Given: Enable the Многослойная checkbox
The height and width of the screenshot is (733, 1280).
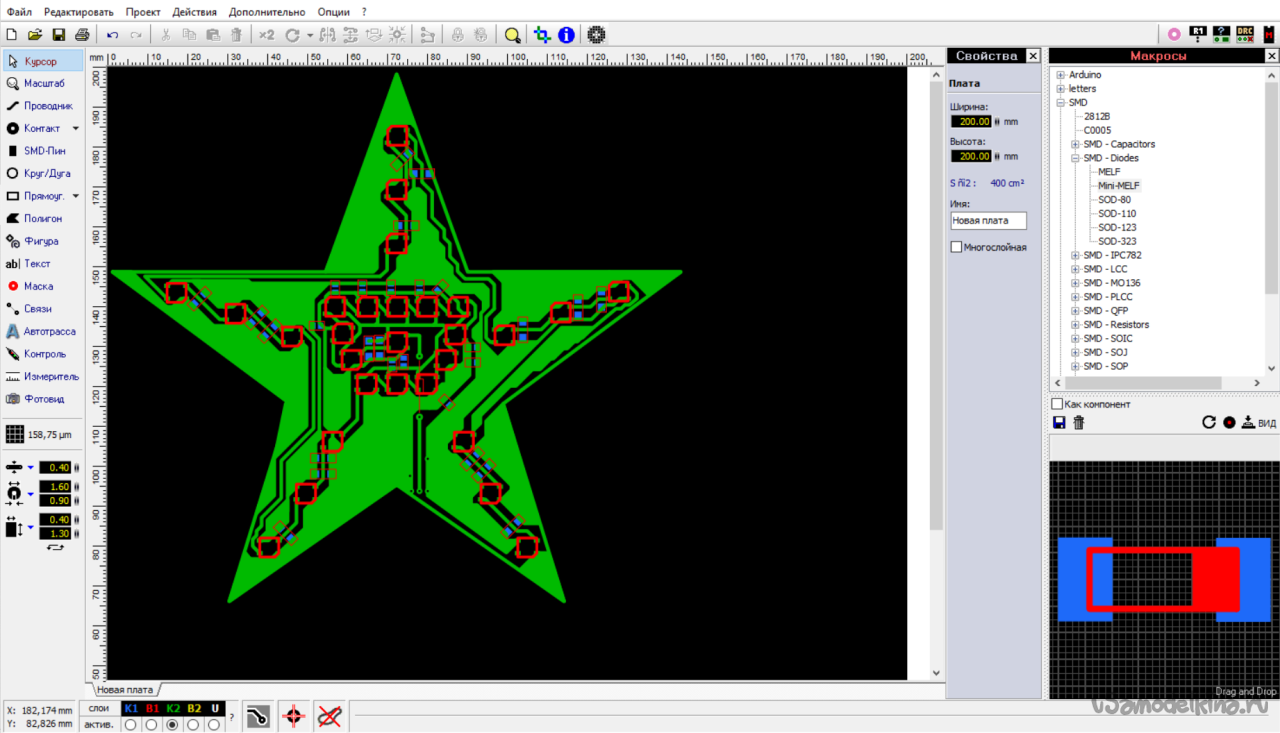Looking at the screenshot, I should [x=956, y=247].
